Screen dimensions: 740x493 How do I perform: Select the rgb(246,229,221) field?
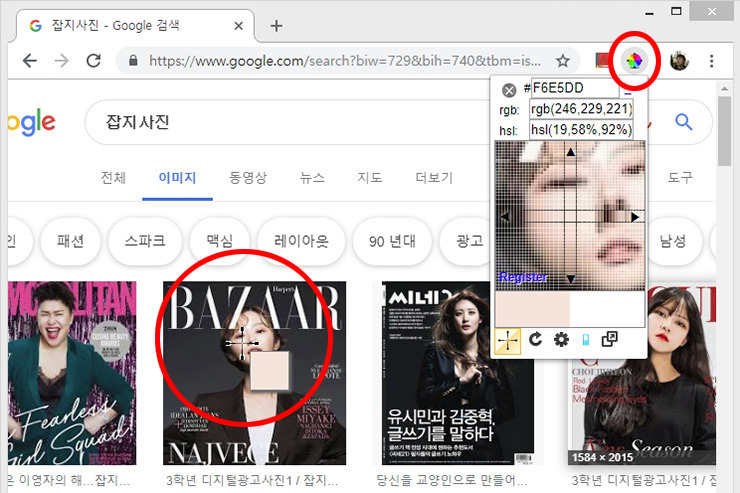click(581, 109)
